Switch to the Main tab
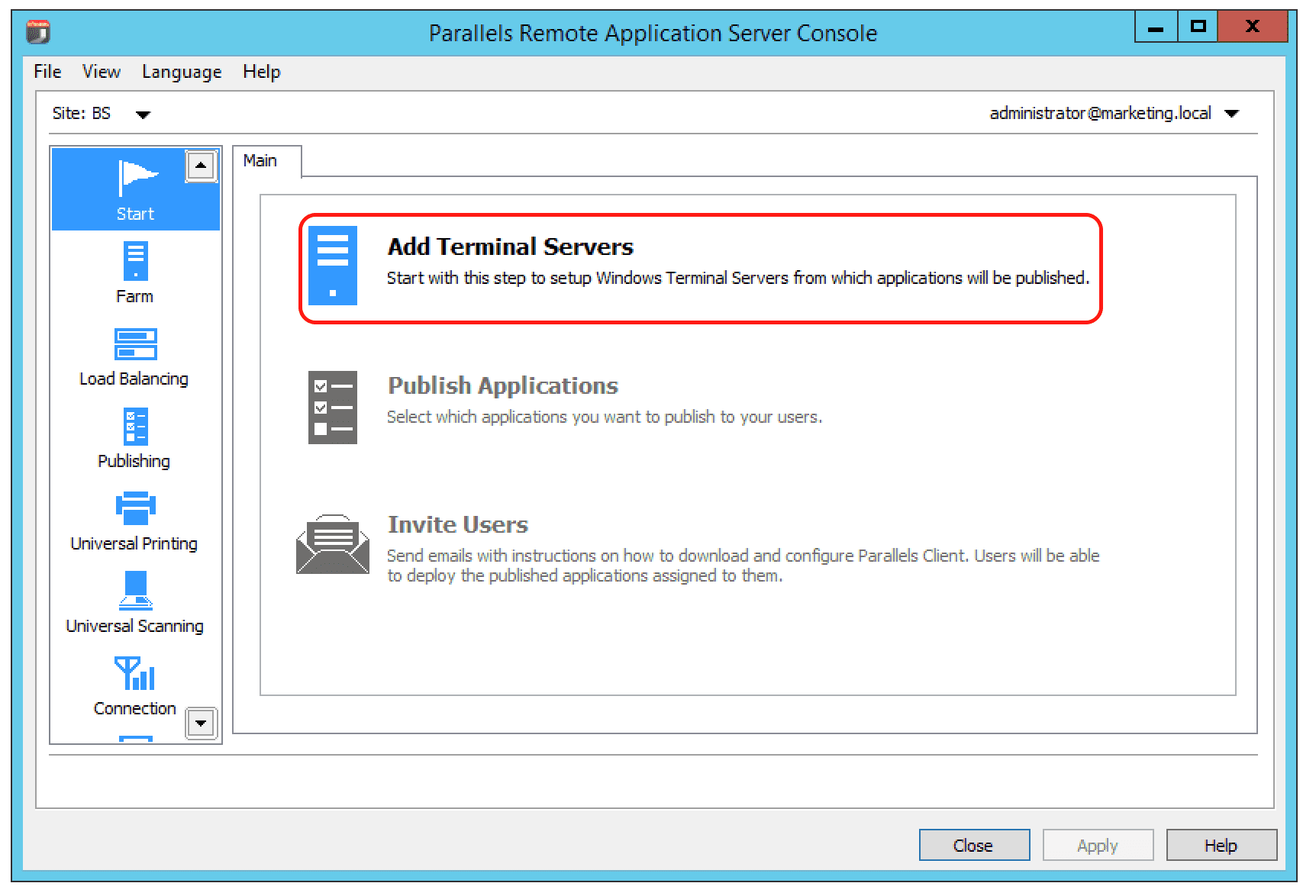 262,160
